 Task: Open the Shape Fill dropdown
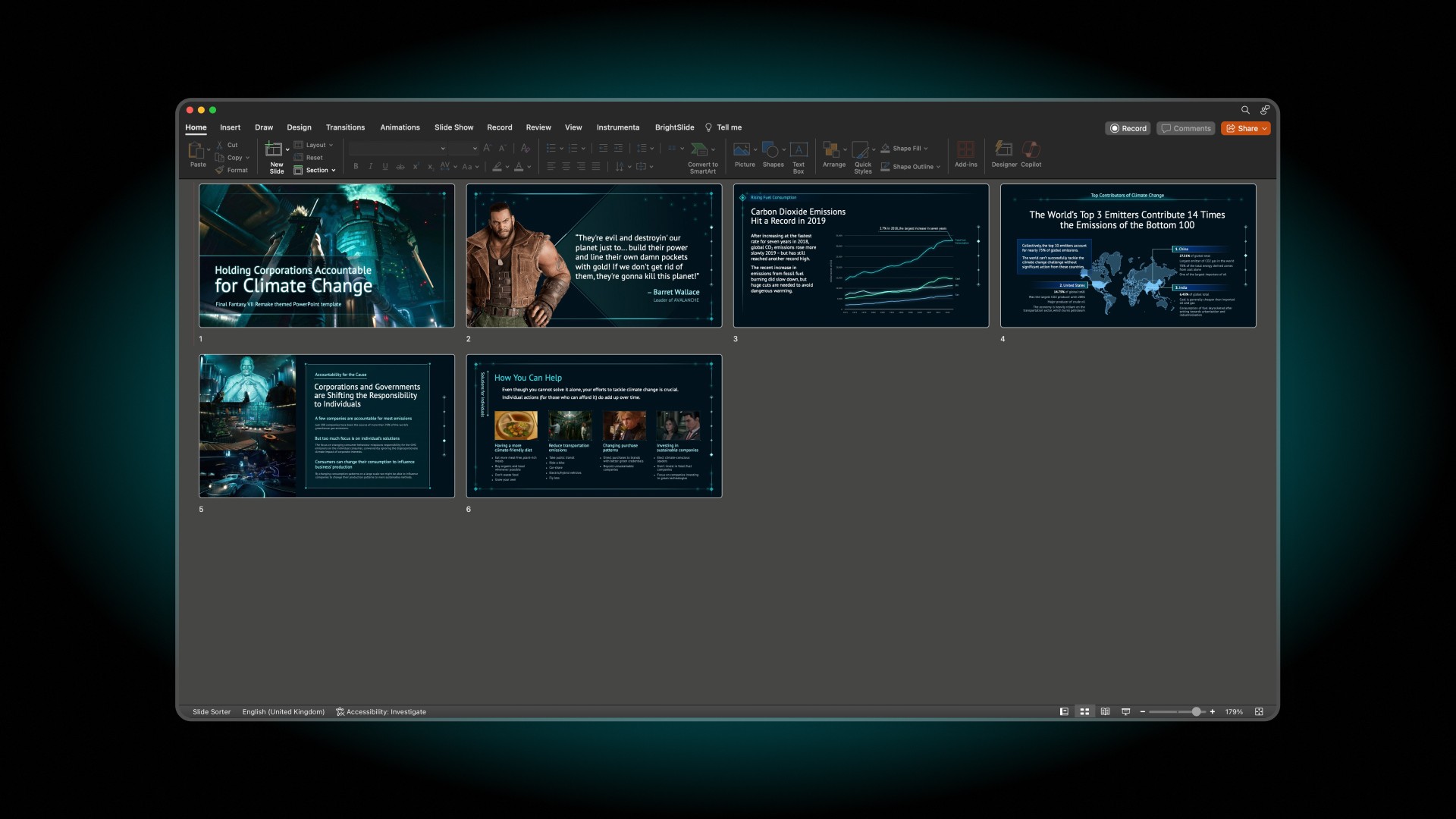(x=905, y=149)
